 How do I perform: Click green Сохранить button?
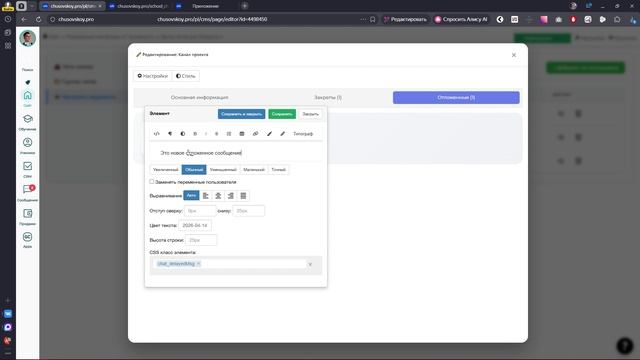click(282, 114)
